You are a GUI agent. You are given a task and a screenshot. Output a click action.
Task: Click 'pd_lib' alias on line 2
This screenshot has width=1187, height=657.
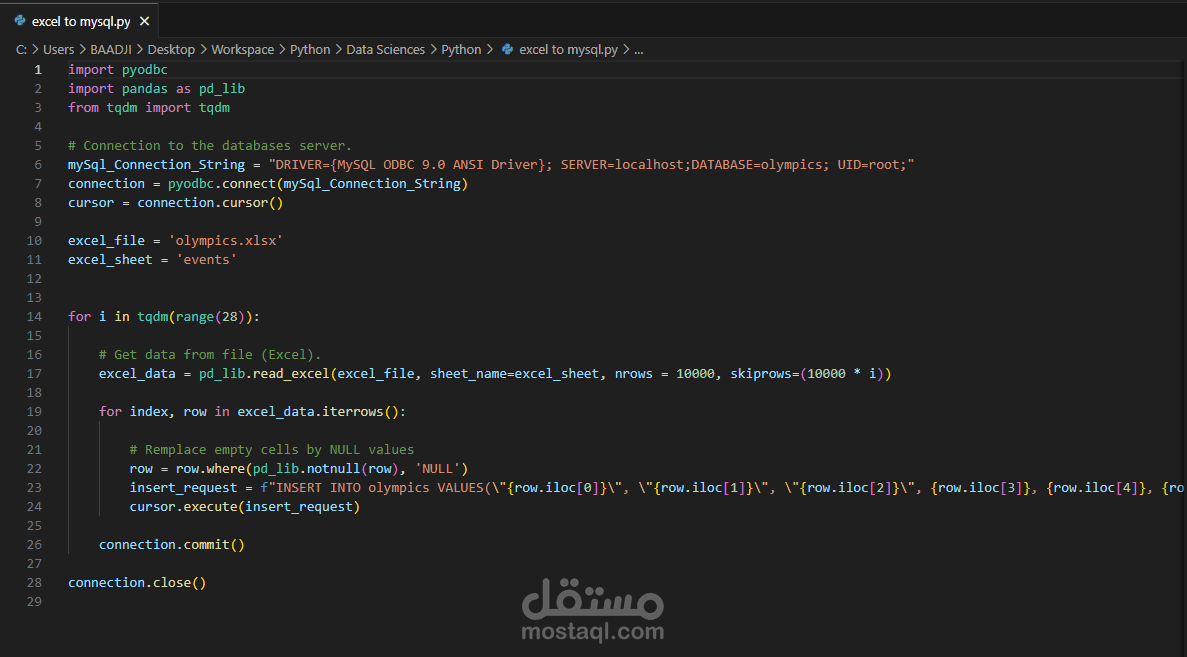pos(222,89)
